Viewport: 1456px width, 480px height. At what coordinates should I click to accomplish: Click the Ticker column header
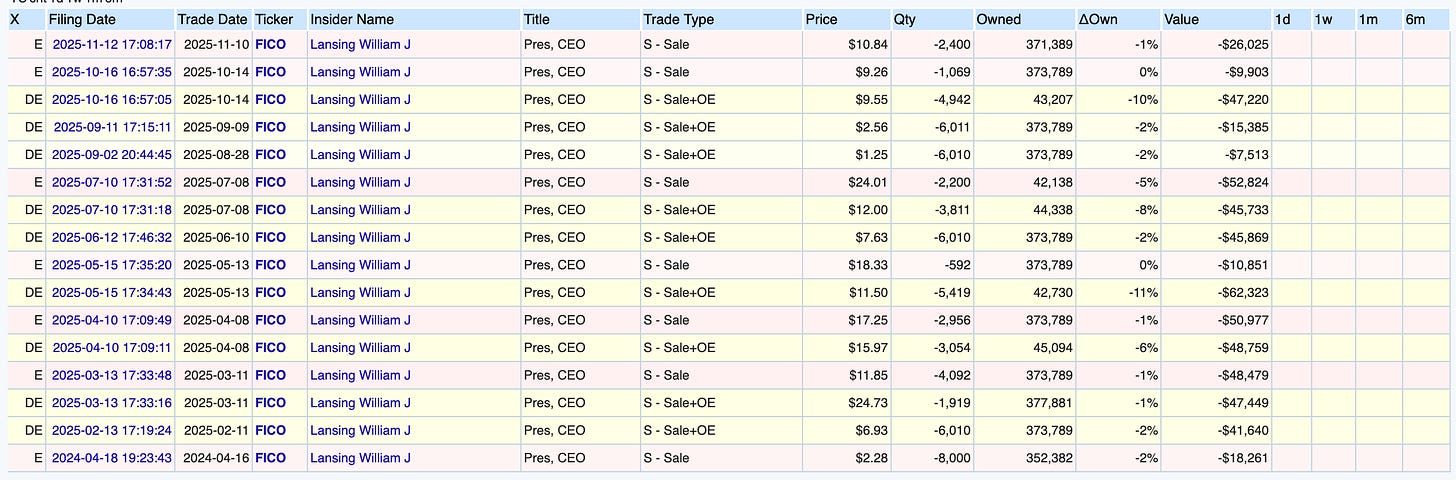point(274,19)
